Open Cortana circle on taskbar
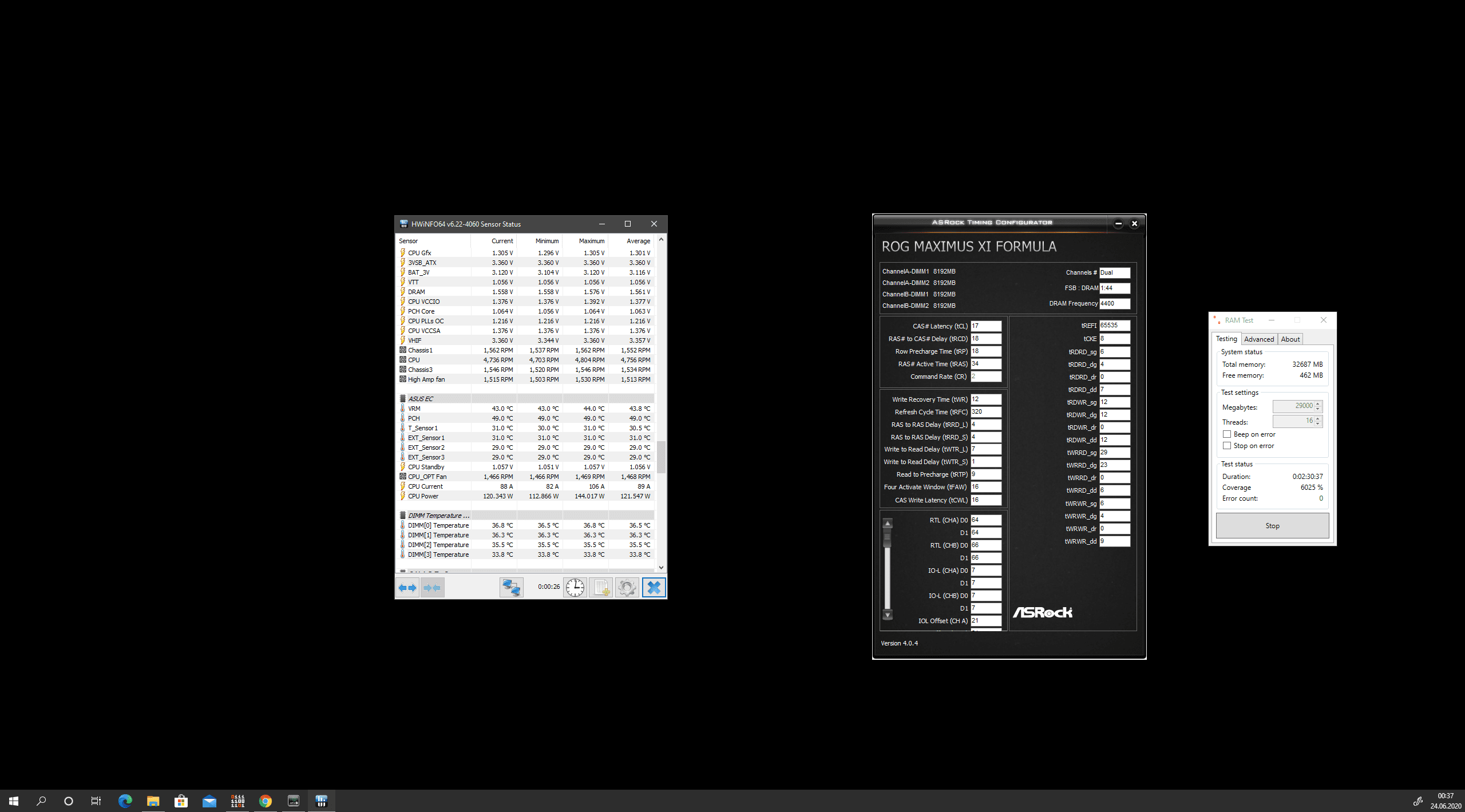 click(x=69, y=801)
